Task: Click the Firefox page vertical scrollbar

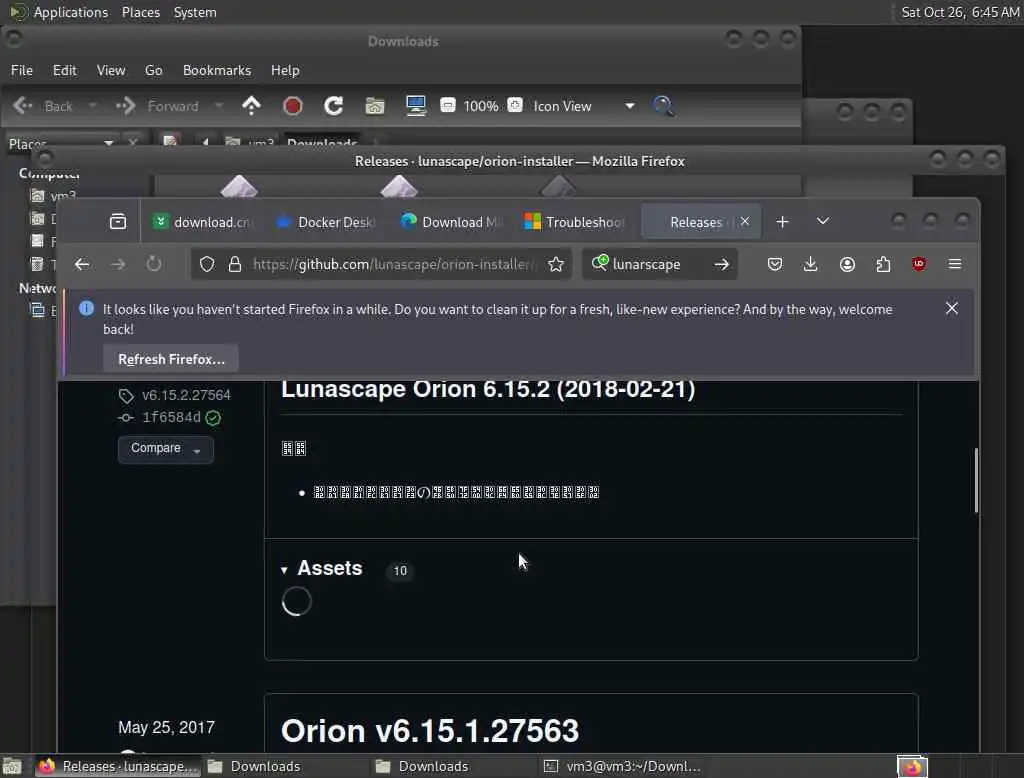Action: click(976, 480)
